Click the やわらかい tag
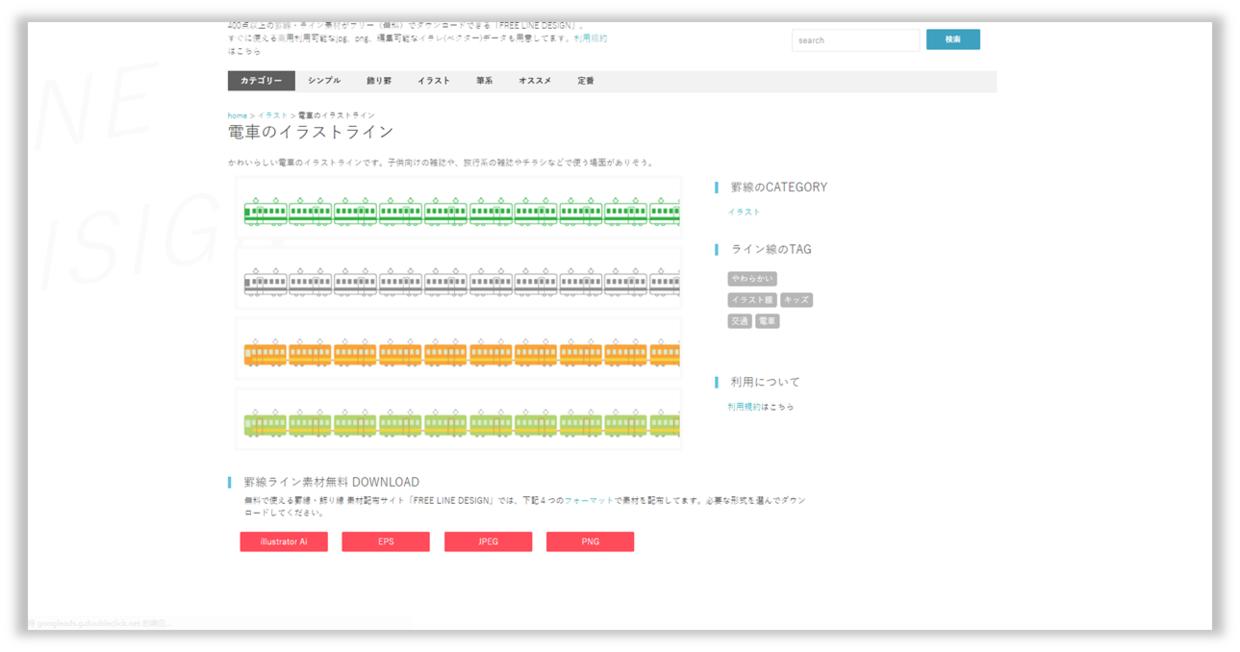The image size is (1240, 652). [x=752, y=279]
